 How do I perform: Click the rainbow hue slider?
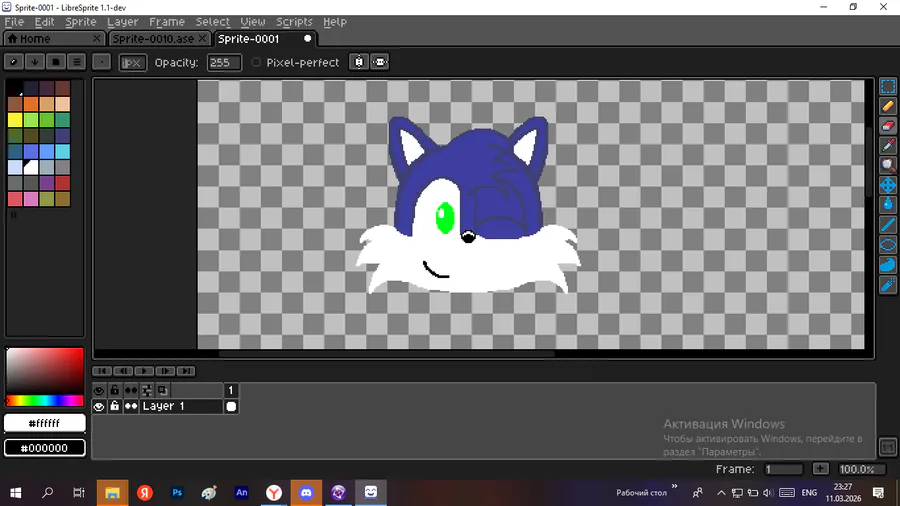(44, 400)
